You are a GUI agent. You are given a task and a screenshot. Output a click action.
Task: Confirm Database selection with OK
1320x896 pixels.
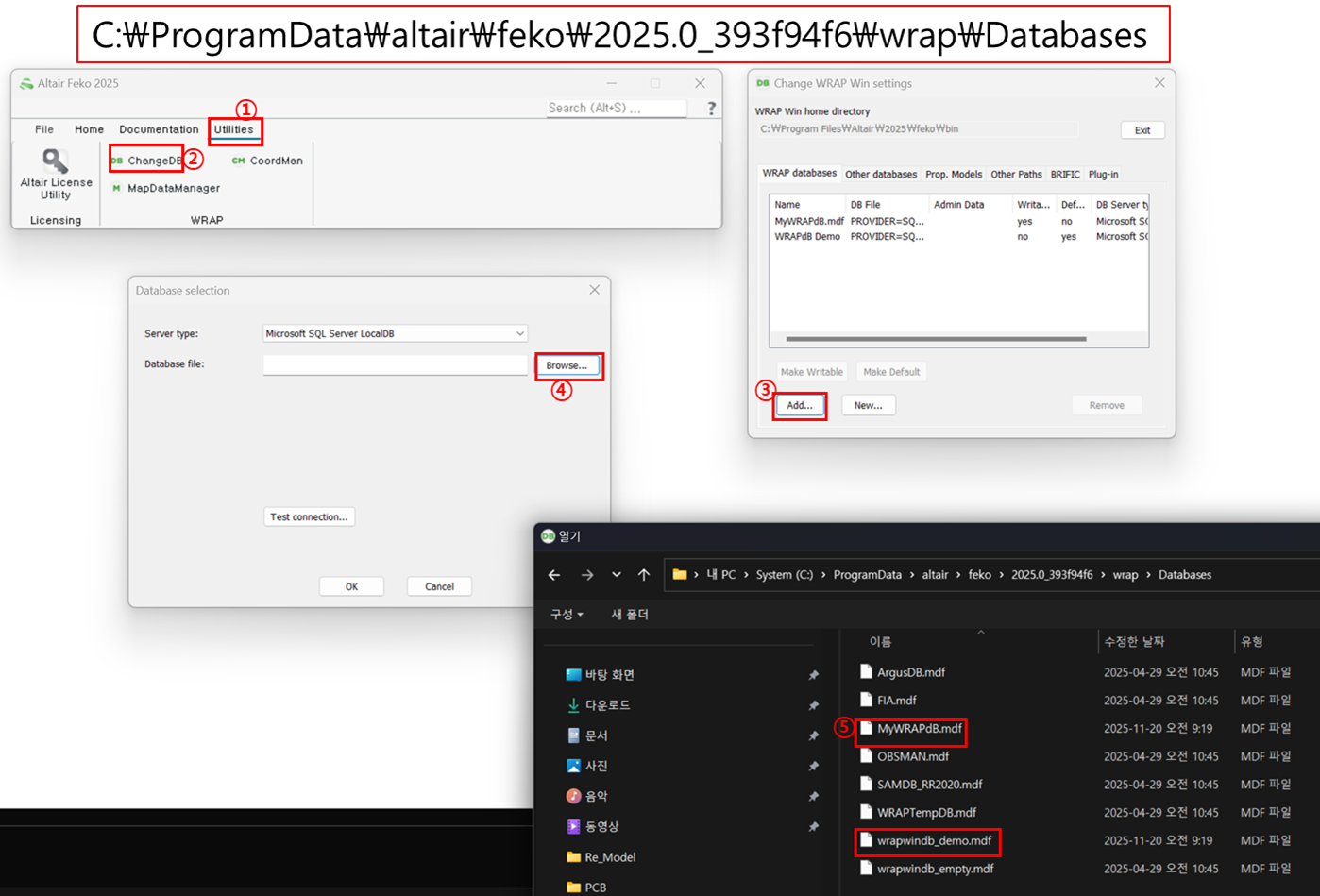coord(351,586)
